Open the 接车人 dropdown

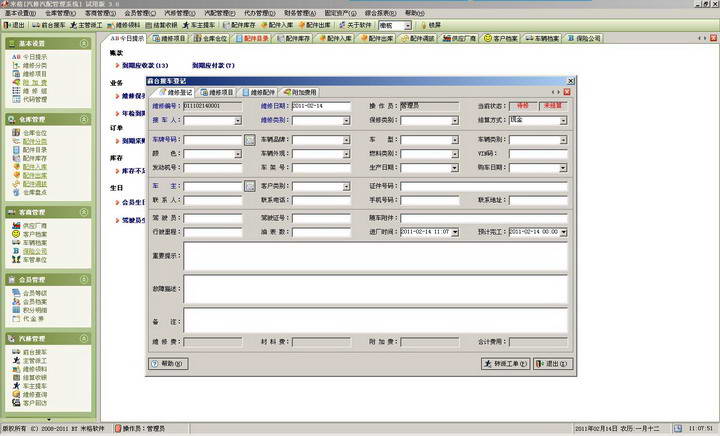(238, 121)
